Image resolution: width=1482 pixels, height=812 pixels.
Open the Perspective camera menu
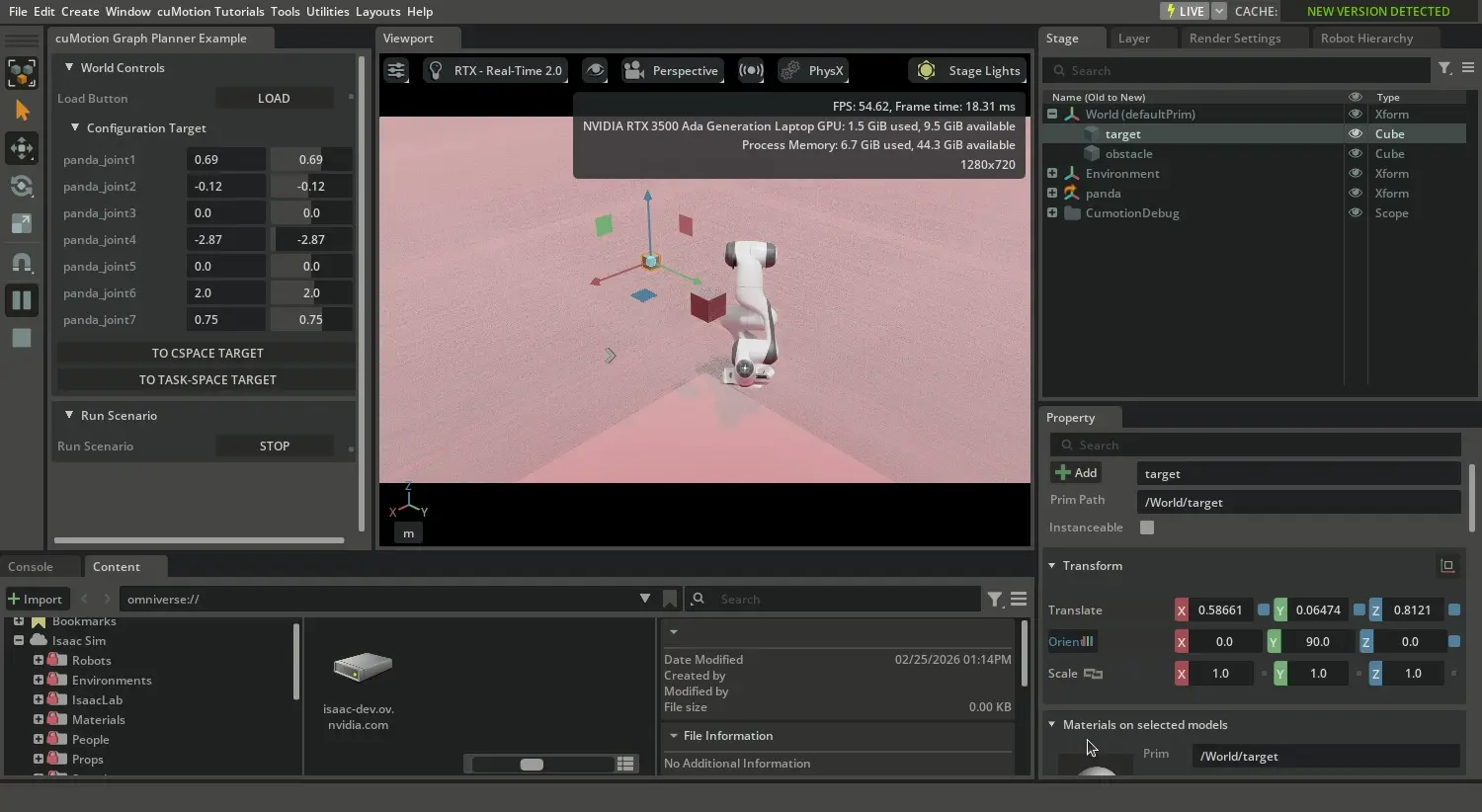[x=673, y=71]
